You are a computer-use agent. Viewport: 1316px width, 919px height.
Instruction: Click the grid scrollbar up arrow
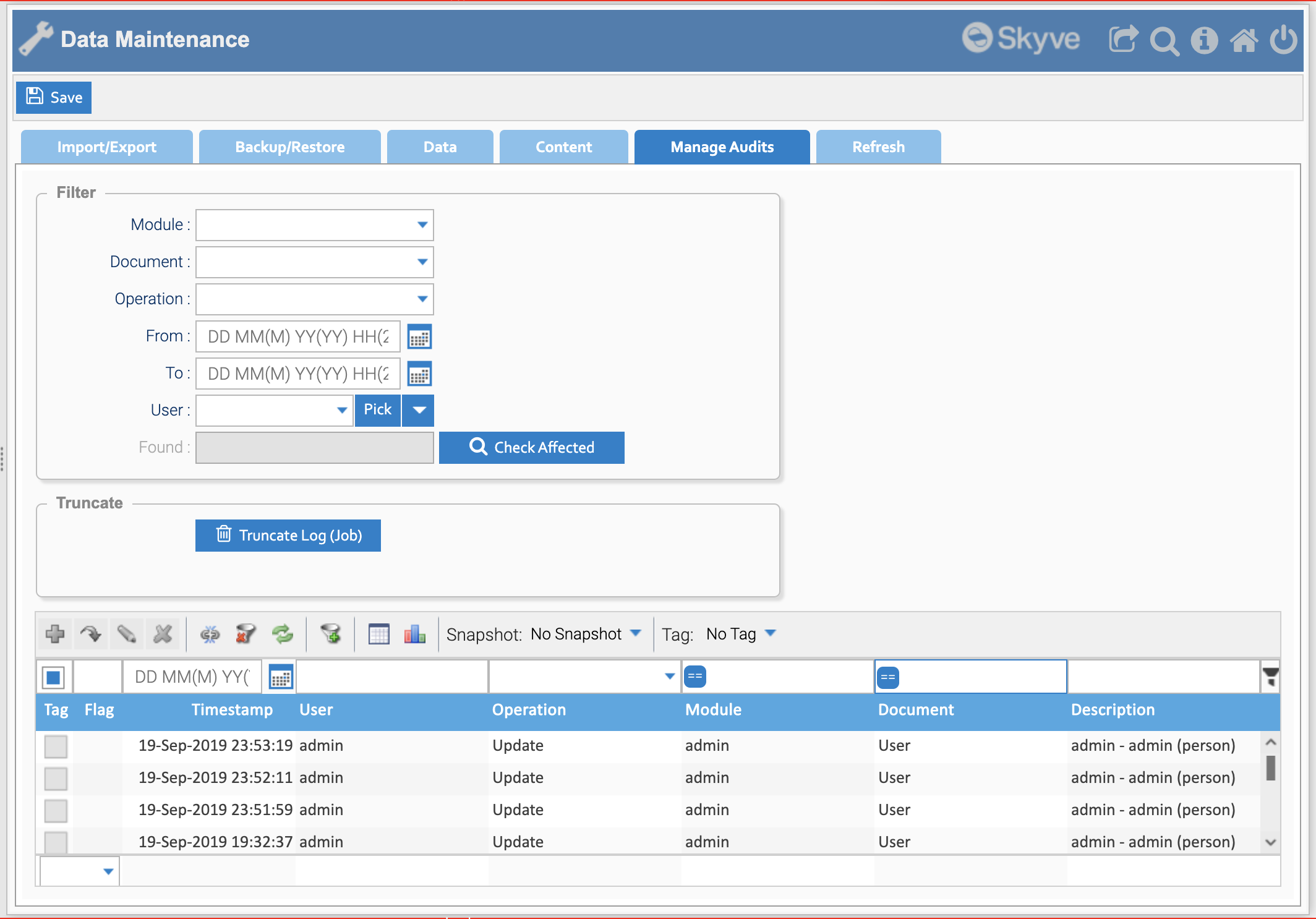[1271, 742]
